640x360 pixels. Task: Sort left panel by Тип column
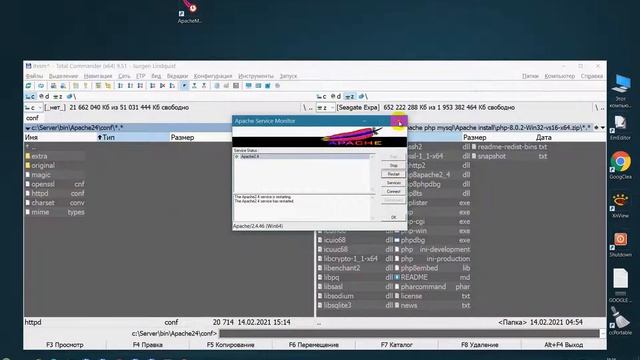point(133,138)
